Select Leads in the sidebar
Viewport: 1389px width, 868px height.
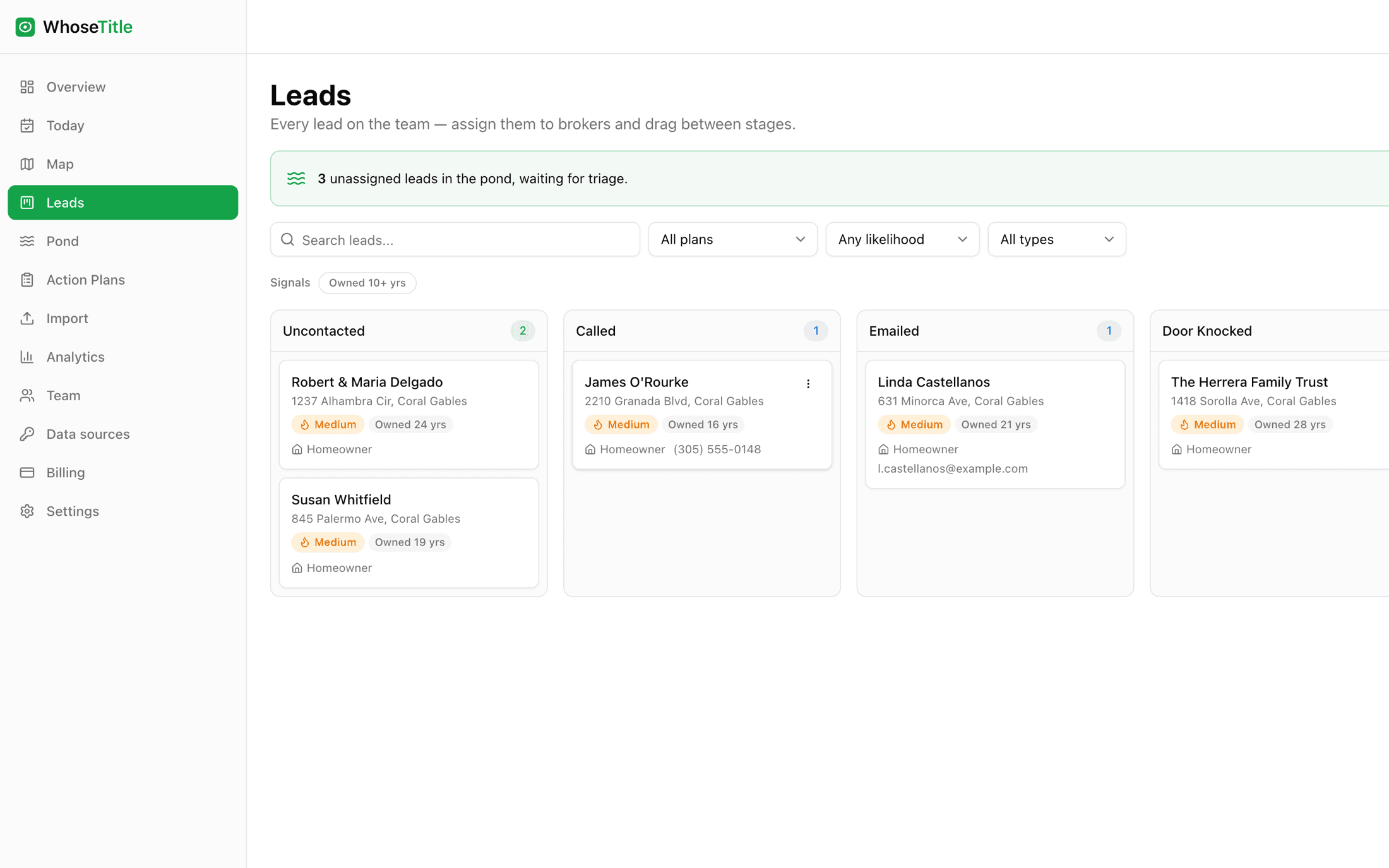pyautogui.click(x=122, y=203)
